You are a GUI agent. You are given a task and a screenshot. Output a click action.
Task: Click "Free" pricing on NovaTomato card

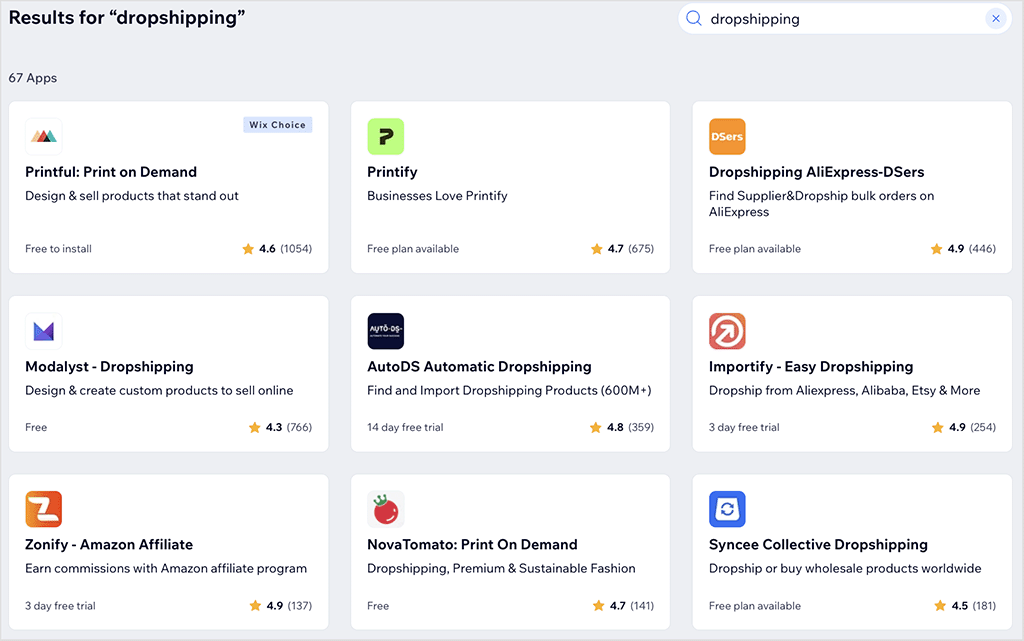[x=378, y=606]
